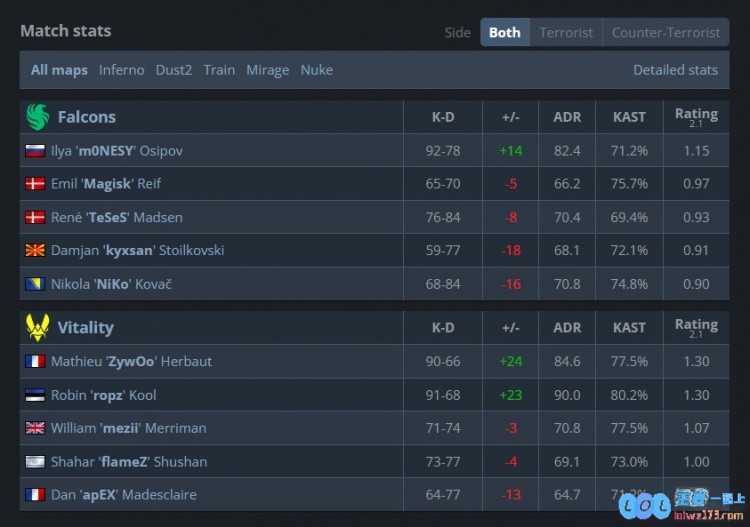
Task: Open the Nuke map tab
Action: [317, 70]
